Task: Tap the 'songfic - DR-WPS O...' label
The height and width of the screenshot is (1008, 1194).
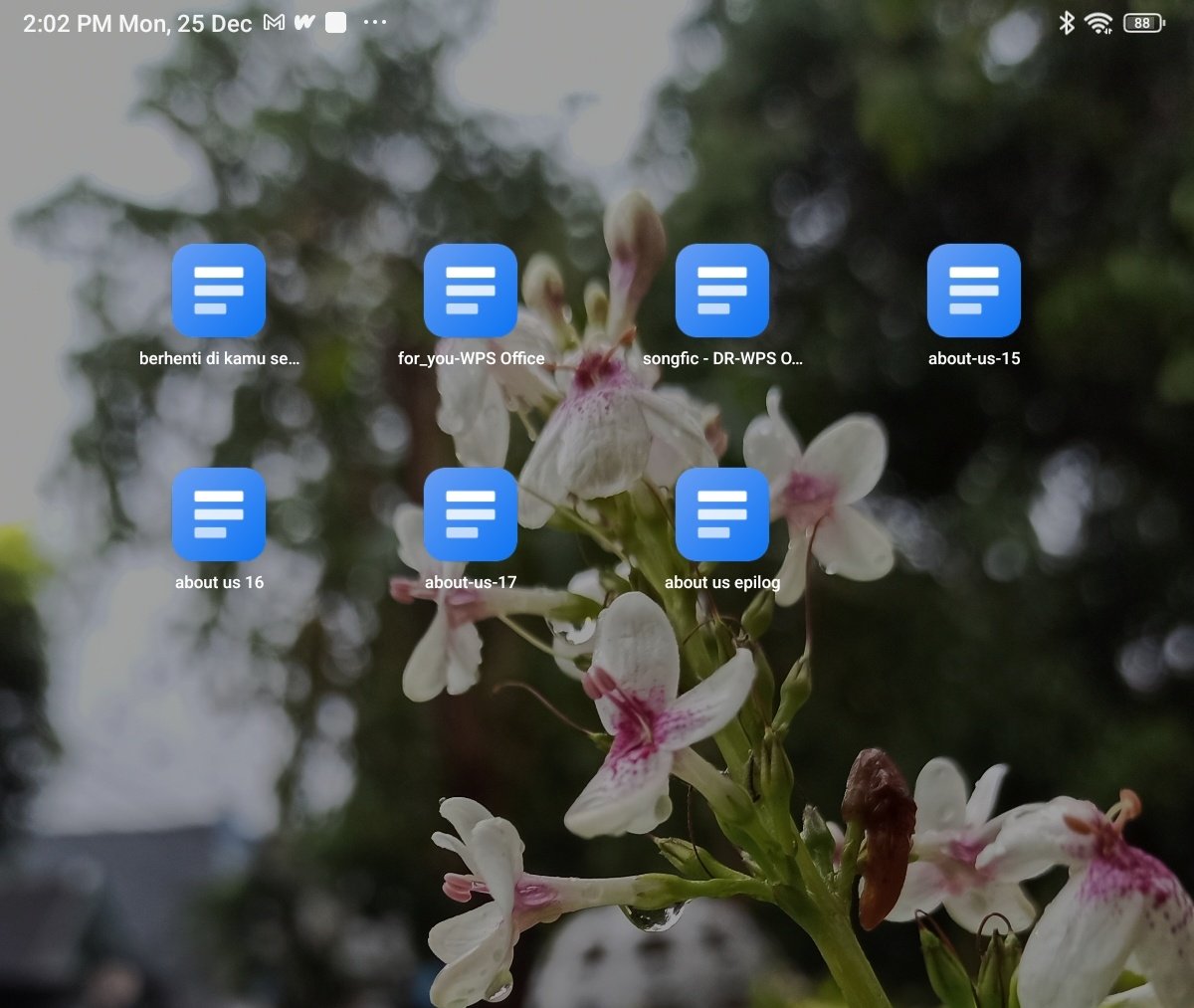Action: pos(722,358)
